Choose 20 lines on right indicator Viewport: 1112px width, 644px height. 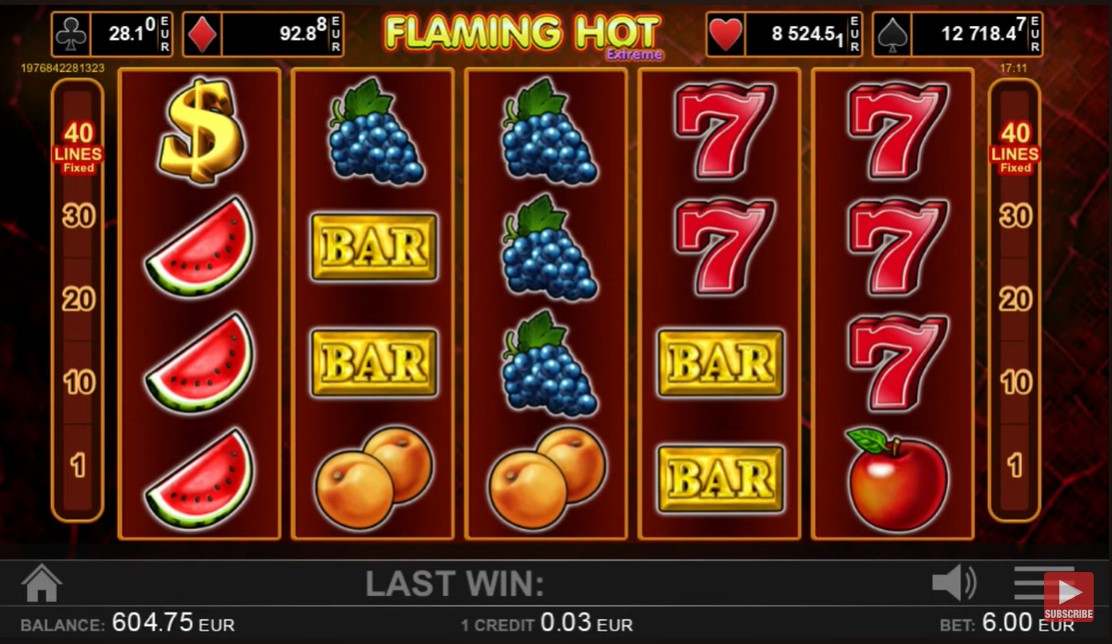[x=1015, y=299]
